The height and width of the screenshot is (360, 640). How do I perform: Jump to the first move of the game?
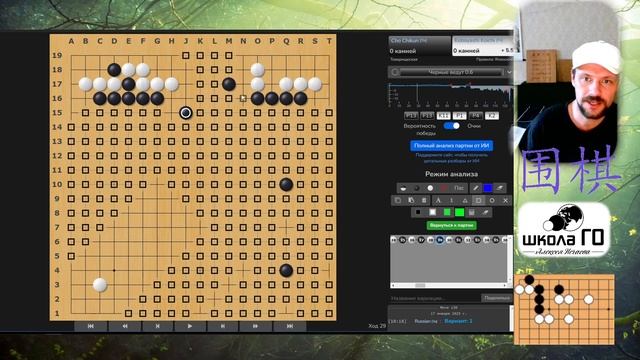tap(91, 326)
